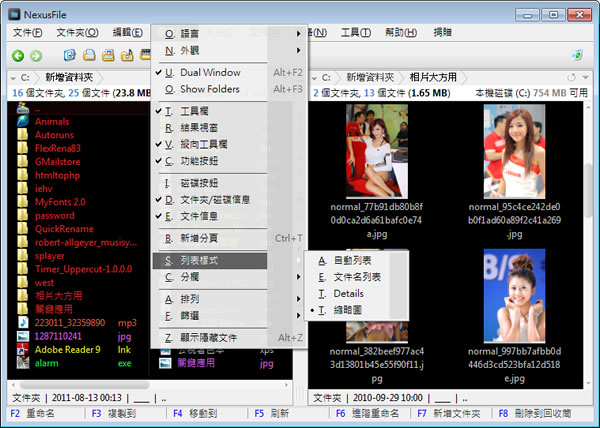
Task: Choose the Details list style
Action: [349, 293]
